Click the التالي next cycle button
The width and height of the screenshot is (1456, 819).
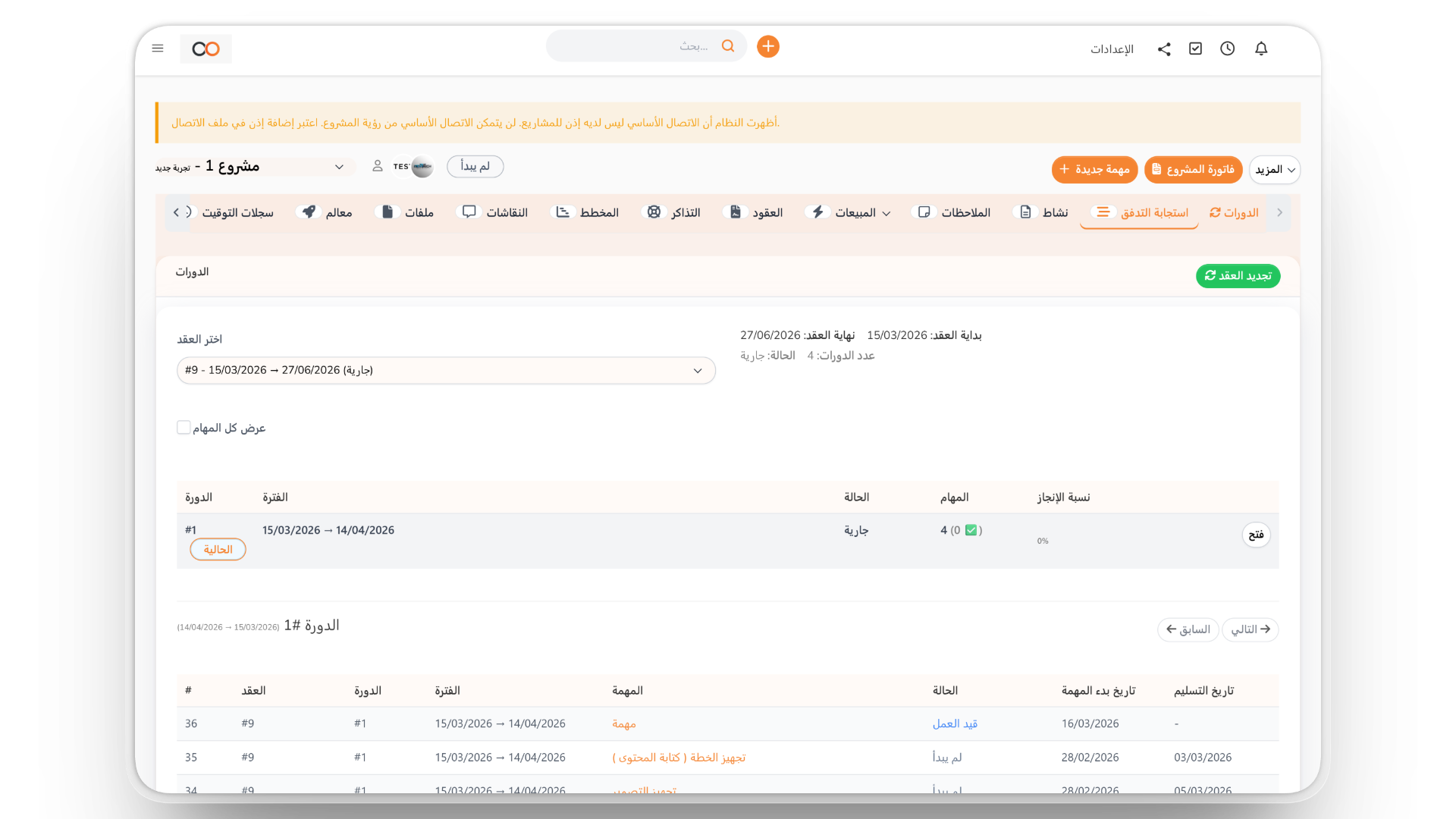click(x=1250, y=629)
